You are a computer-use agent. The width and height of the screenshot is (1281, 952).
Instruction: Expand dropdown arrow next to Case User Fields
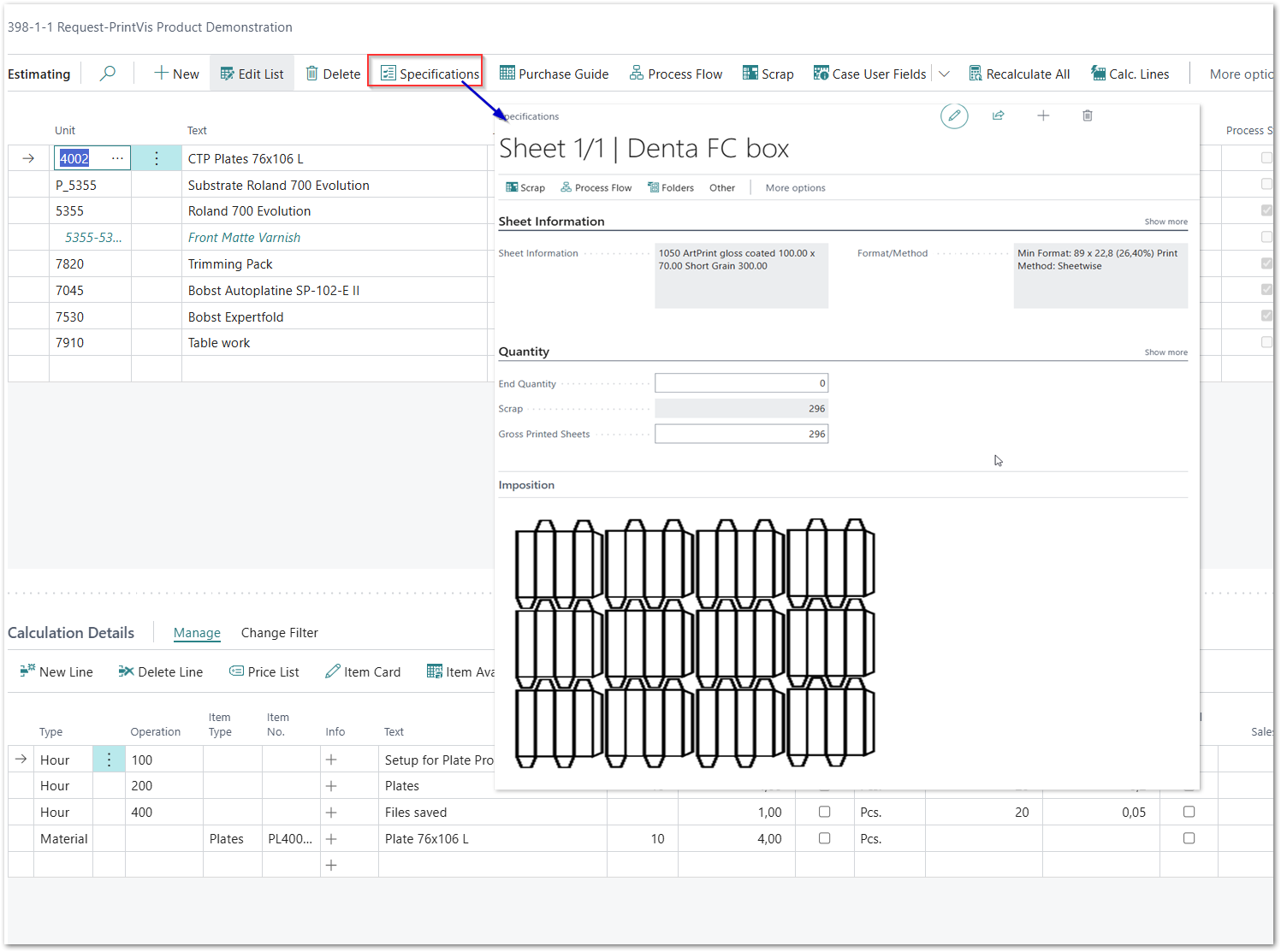[x=944, y=74]
